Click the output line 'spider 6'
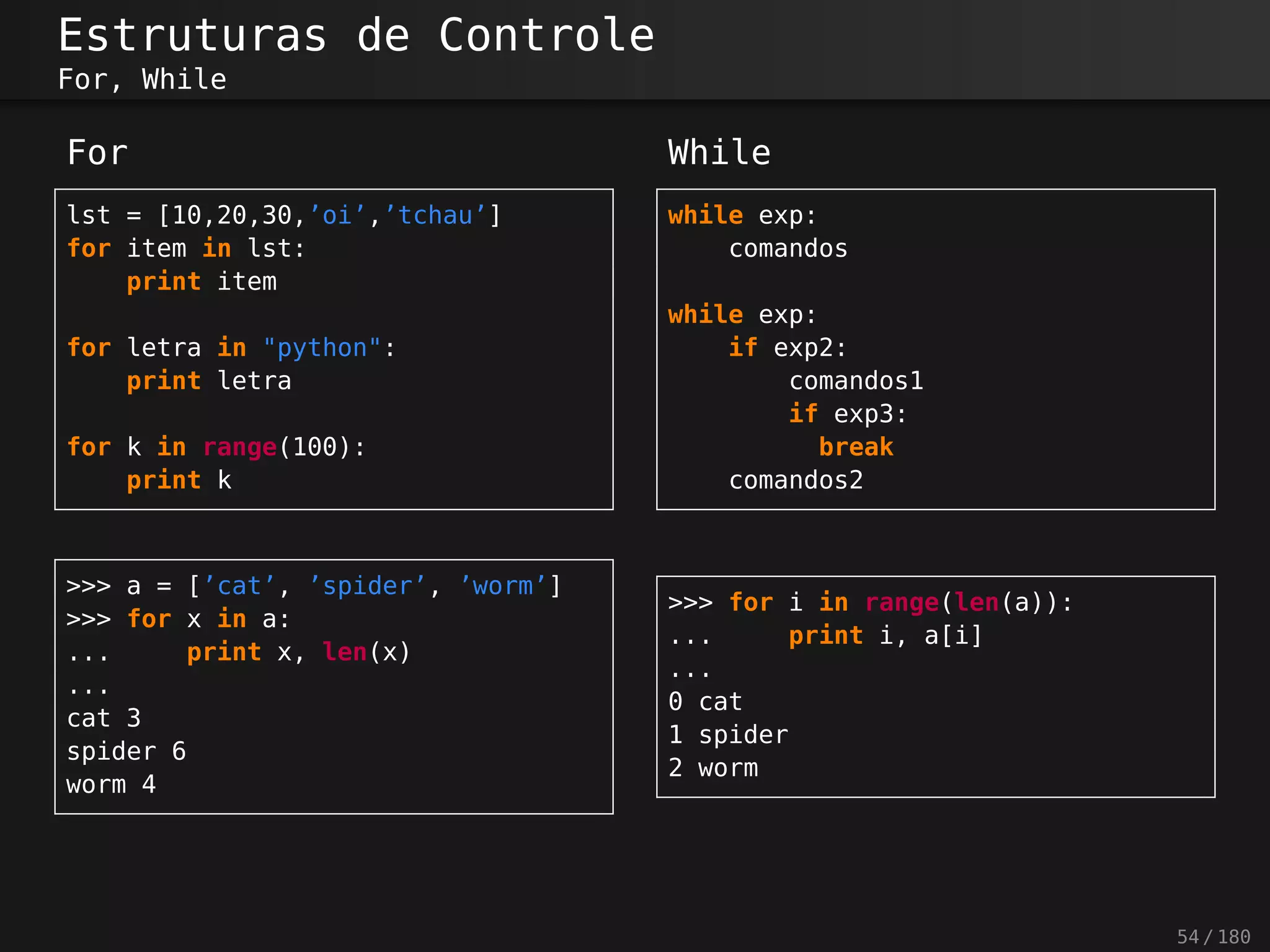This screenshot has width=1270, height=952. coord(127,752)
